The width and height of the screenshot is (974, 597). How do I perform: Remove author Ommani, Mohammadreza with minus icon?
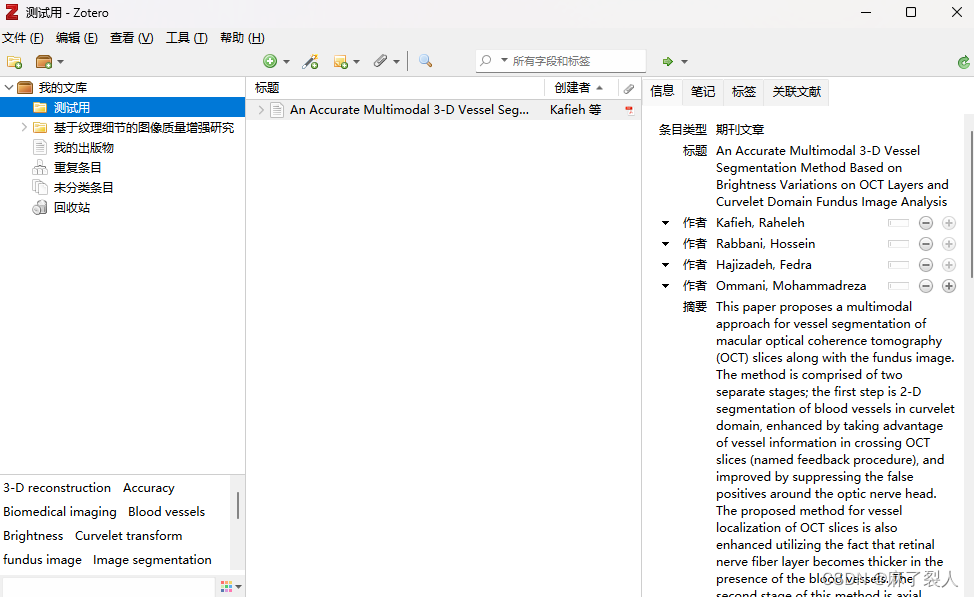coord(926,286)
